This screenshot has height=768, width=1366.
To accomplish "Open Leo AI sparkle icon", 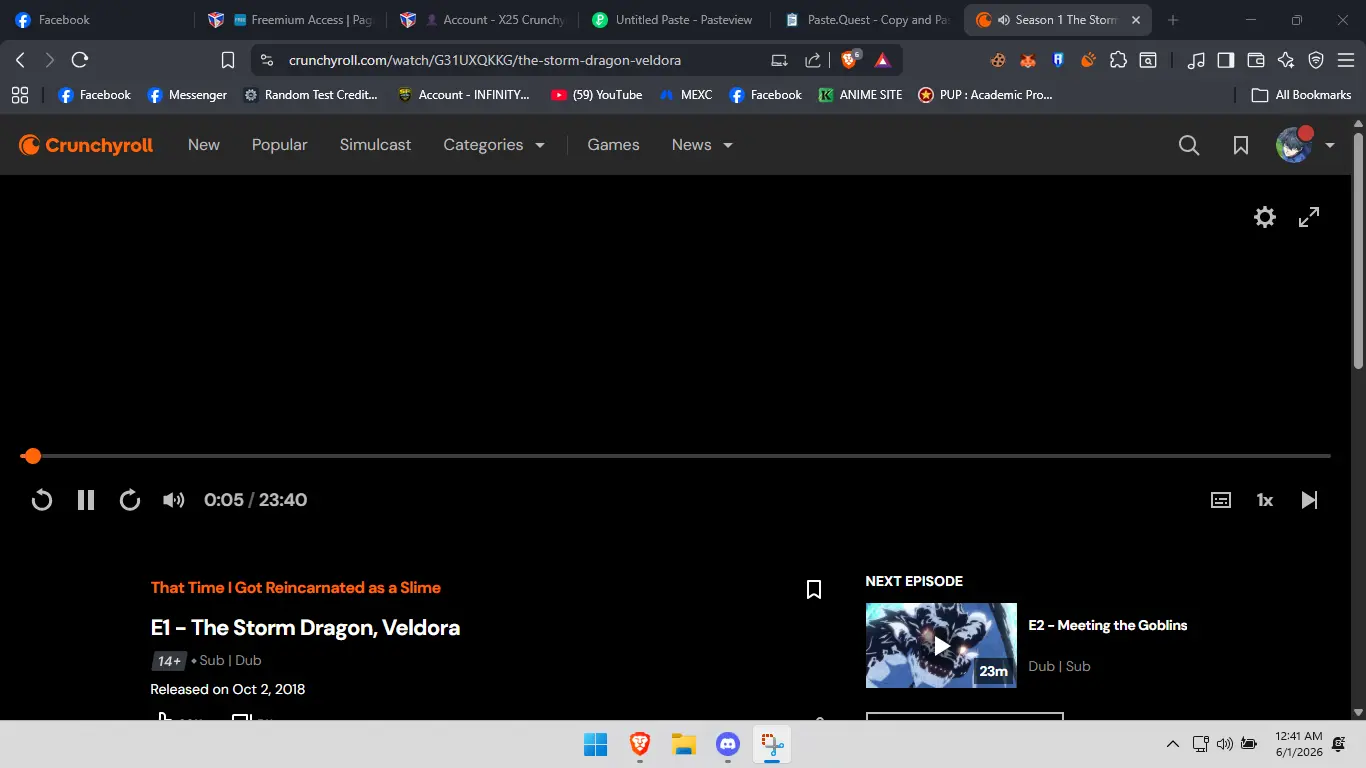I will click(1286, 60).
